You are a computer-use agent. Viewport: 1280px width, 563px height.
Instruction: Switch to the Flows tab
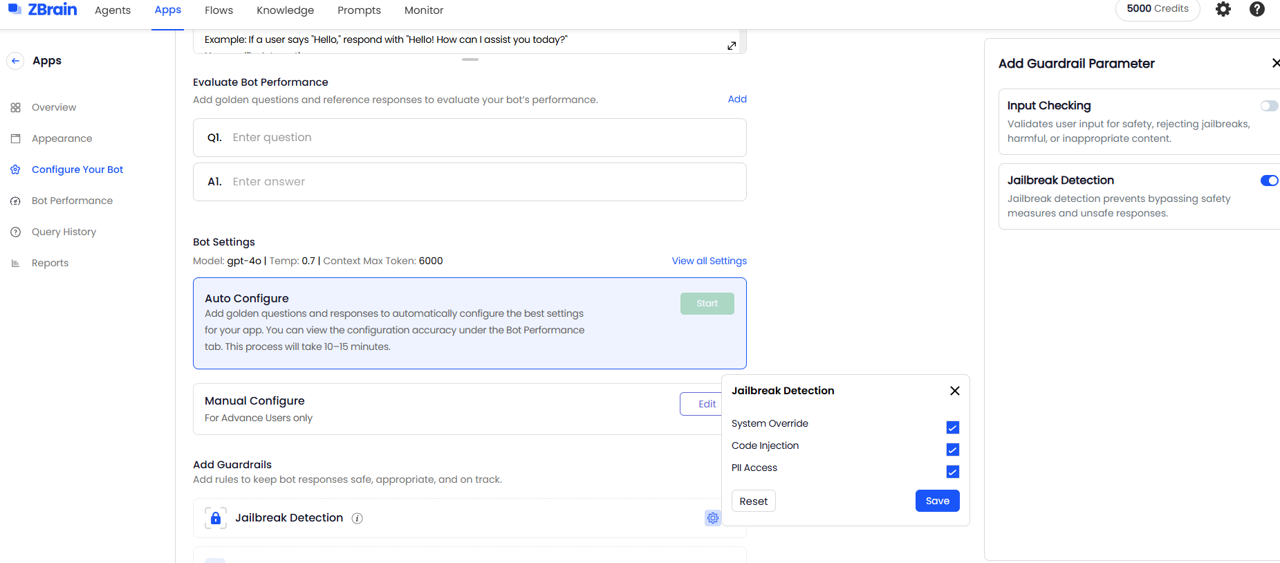218,11
